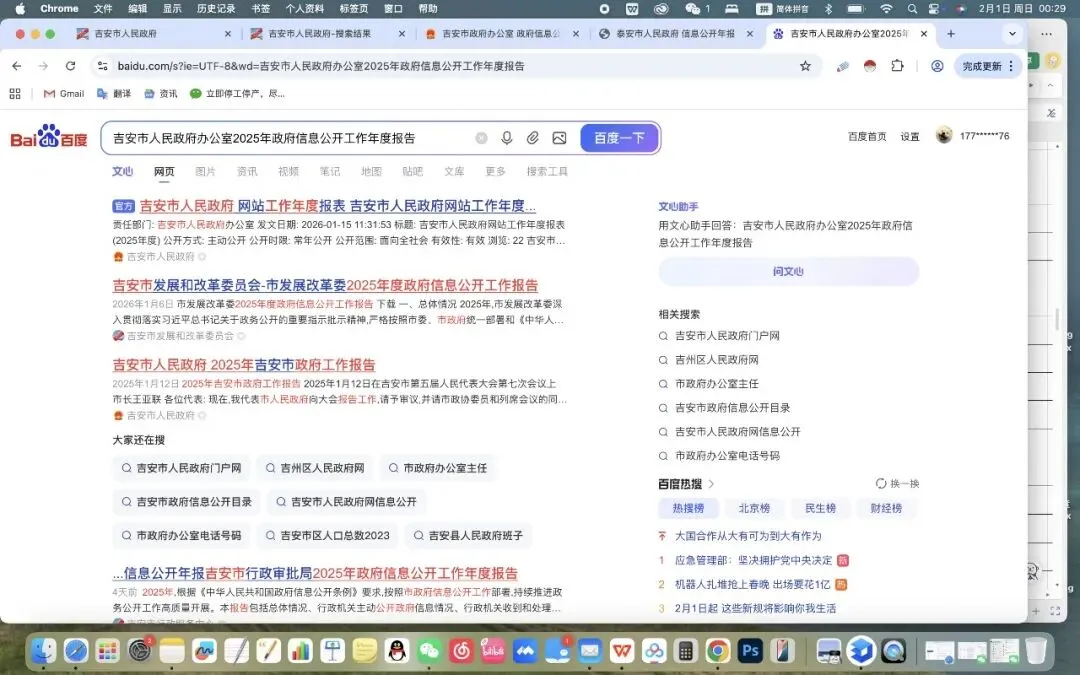This screenshot has height=675, width=1080.
Task: Click the 百度一下 search button
Action: pyautogui.click(x=619, y=138)
